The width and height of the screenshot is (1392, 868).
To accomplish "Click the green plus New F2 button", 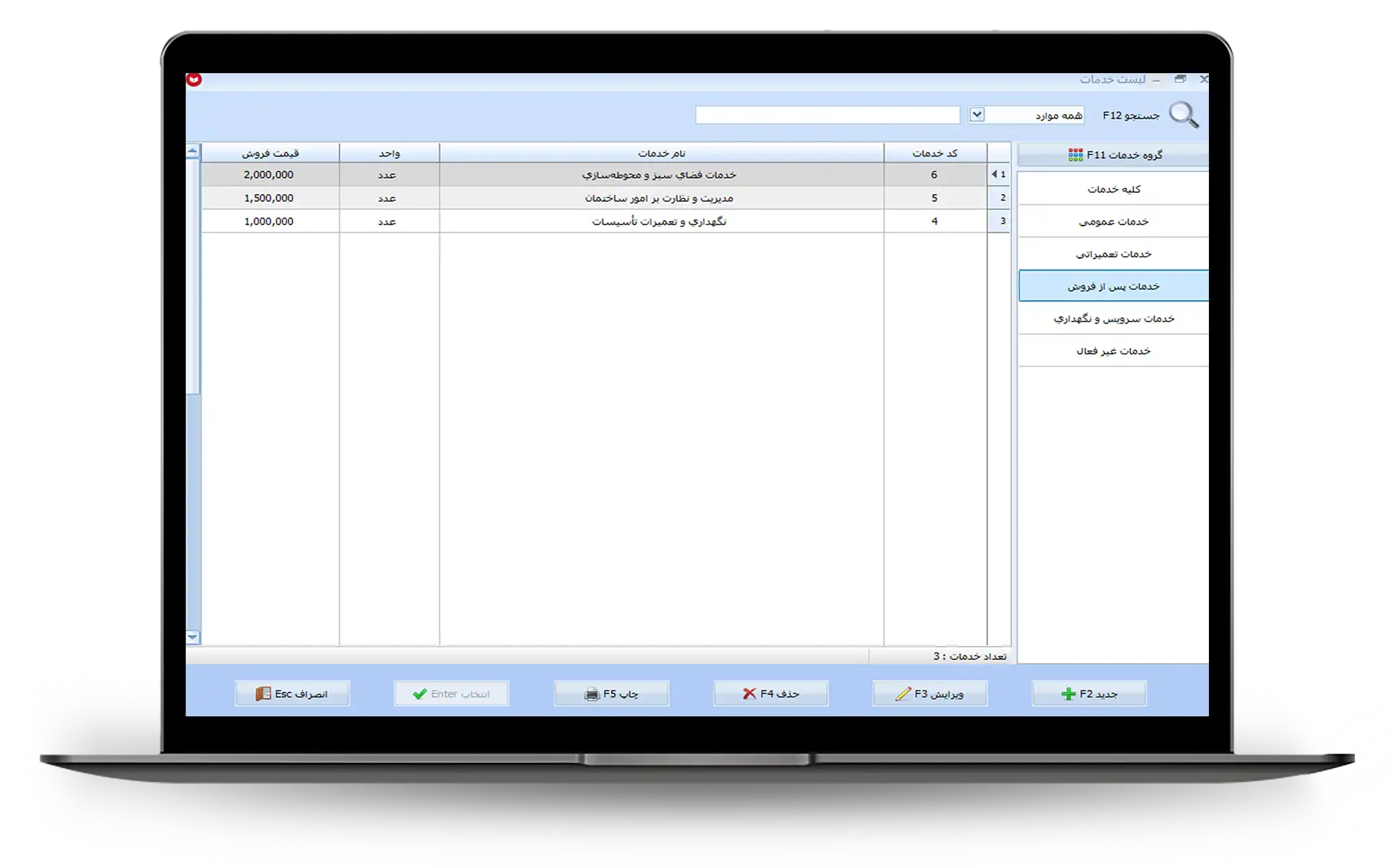I will [x=1089, y=693].
